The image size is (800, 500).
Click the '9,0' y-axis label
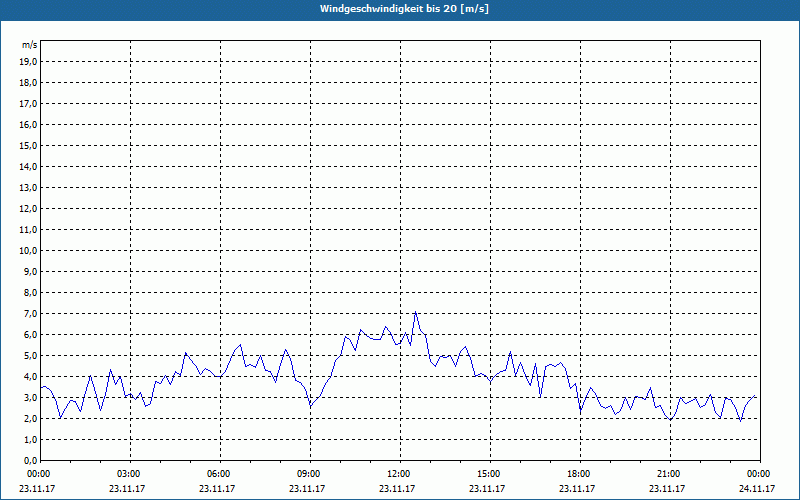click(x=30, y=271)
